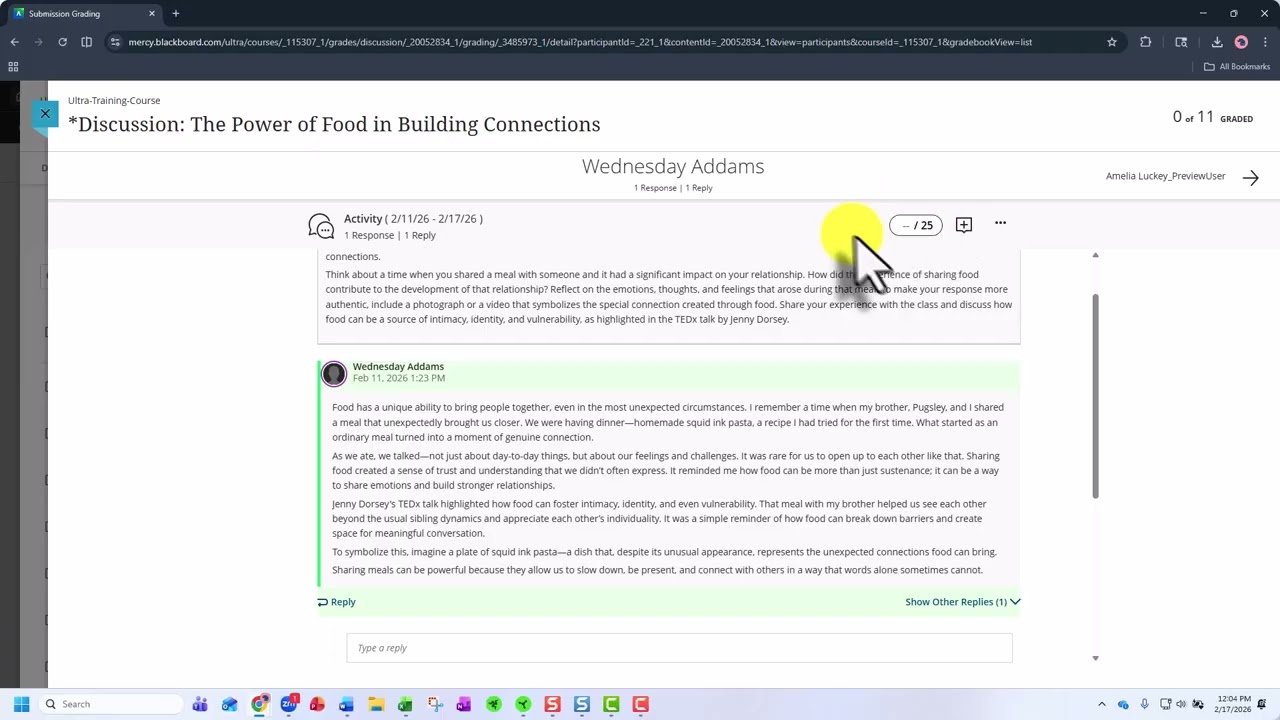Viewport: 1280px width, 720px height.
Task: Open clock showing 12:04 PM
Action: pyautogui.click(x=1235, y=704)
